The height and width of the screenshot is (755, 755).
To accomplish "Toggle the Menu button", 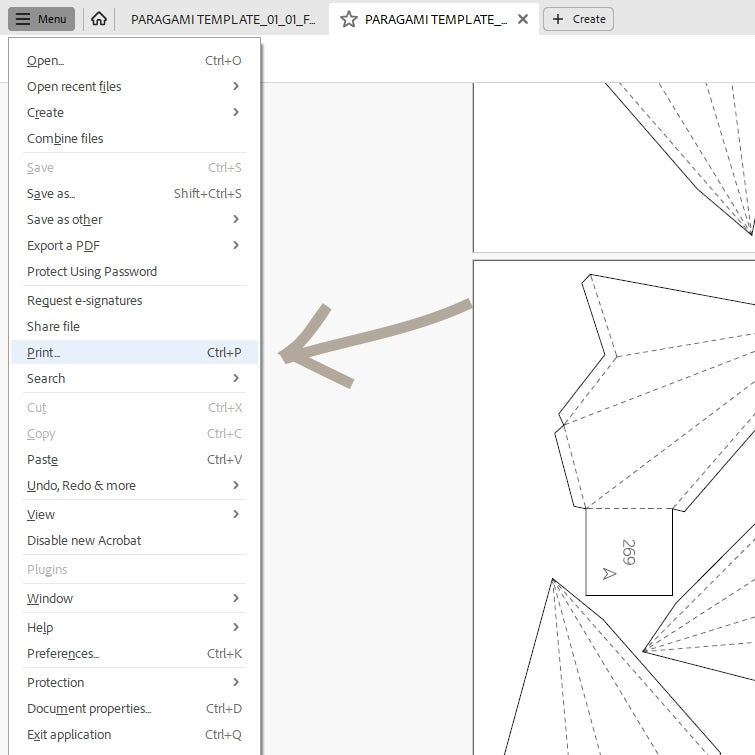I will 41,19.
